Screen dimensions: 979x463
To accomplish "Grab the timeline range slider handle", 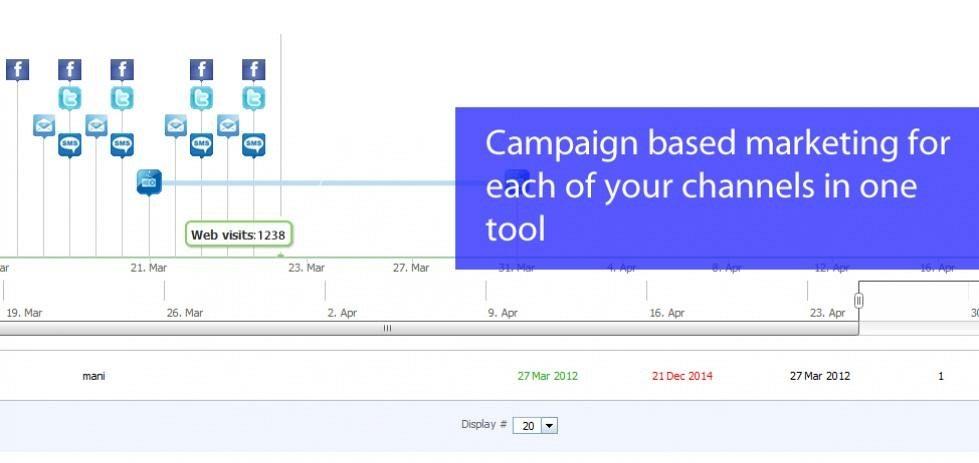I will coord(858,300).
